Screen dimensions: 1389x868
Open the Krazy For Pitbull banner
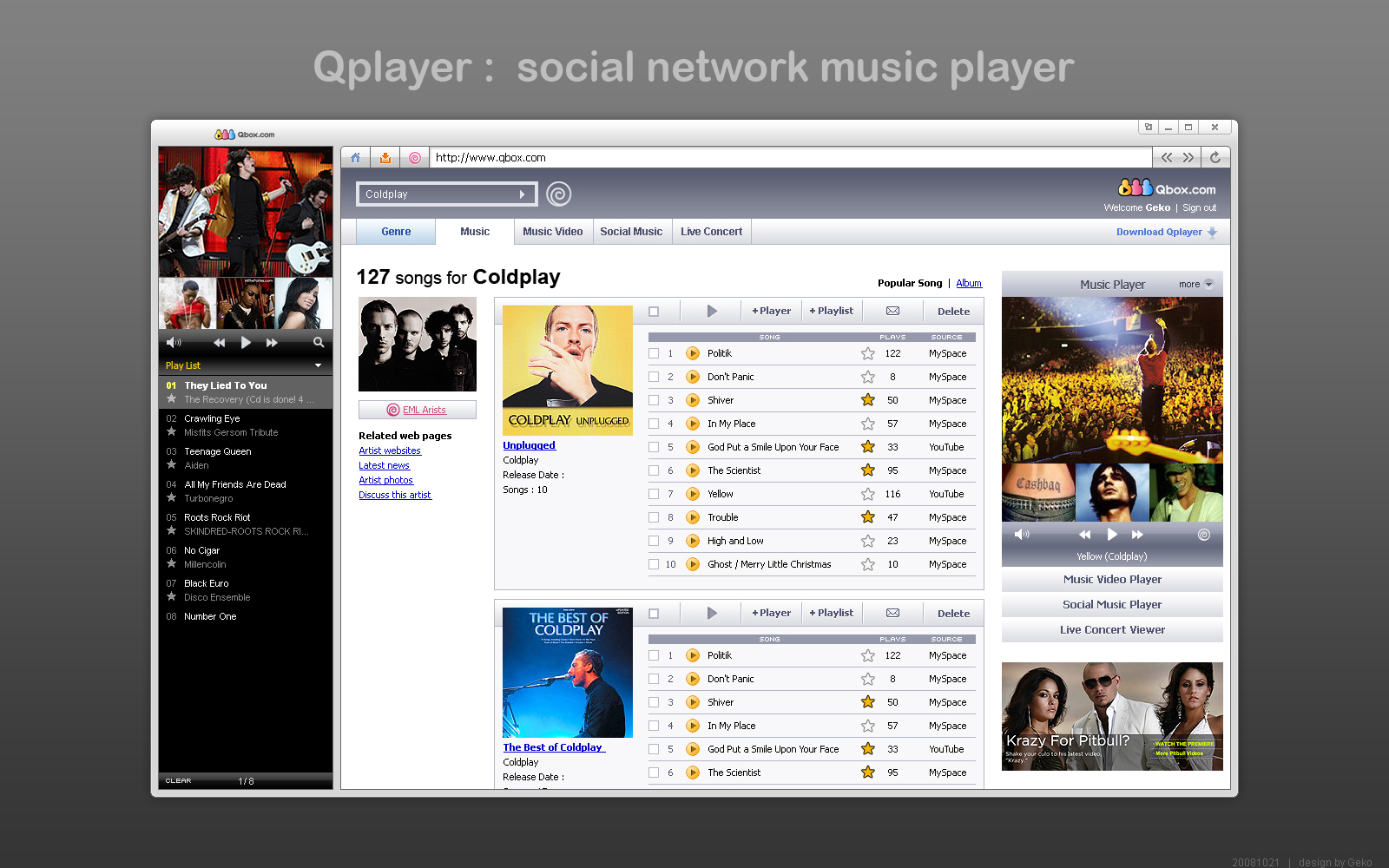click(1112, 716)
